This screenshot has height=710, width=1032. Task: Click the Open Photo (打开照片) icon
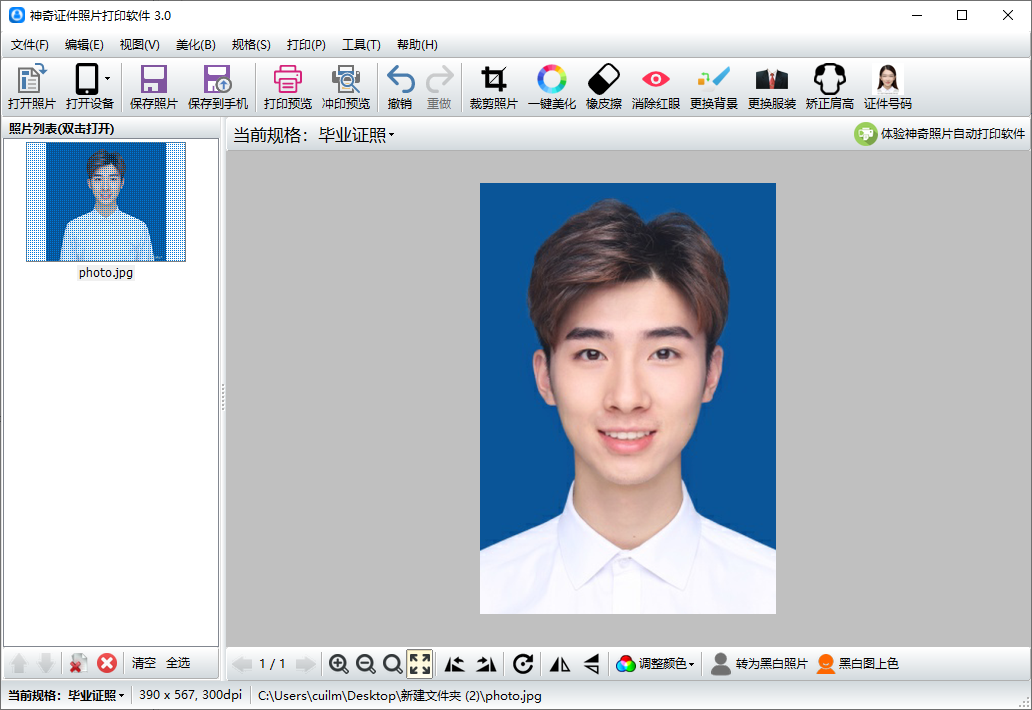[31, 81]
